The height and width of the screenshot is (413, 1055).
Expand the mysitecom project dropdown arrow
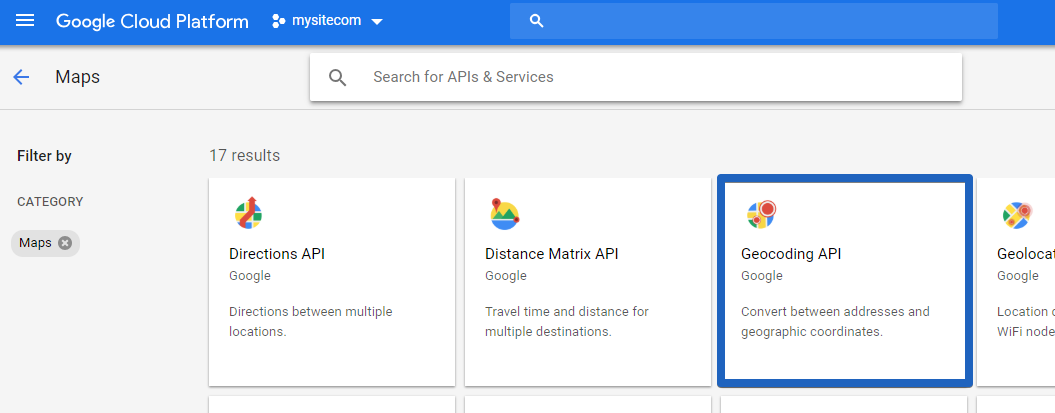377,22
